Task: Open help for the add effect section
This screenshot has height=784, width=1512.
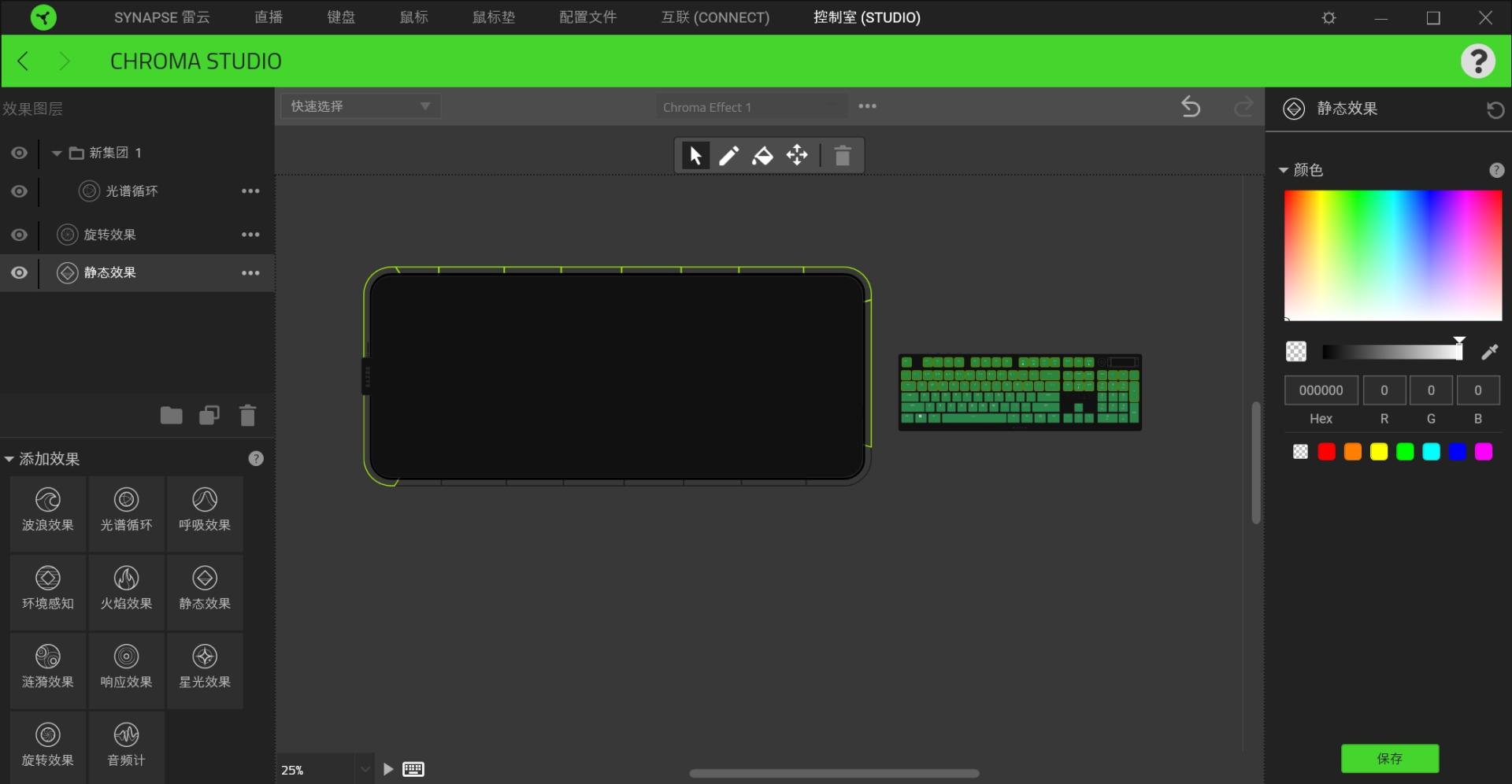Action: [x=256, y=459]
